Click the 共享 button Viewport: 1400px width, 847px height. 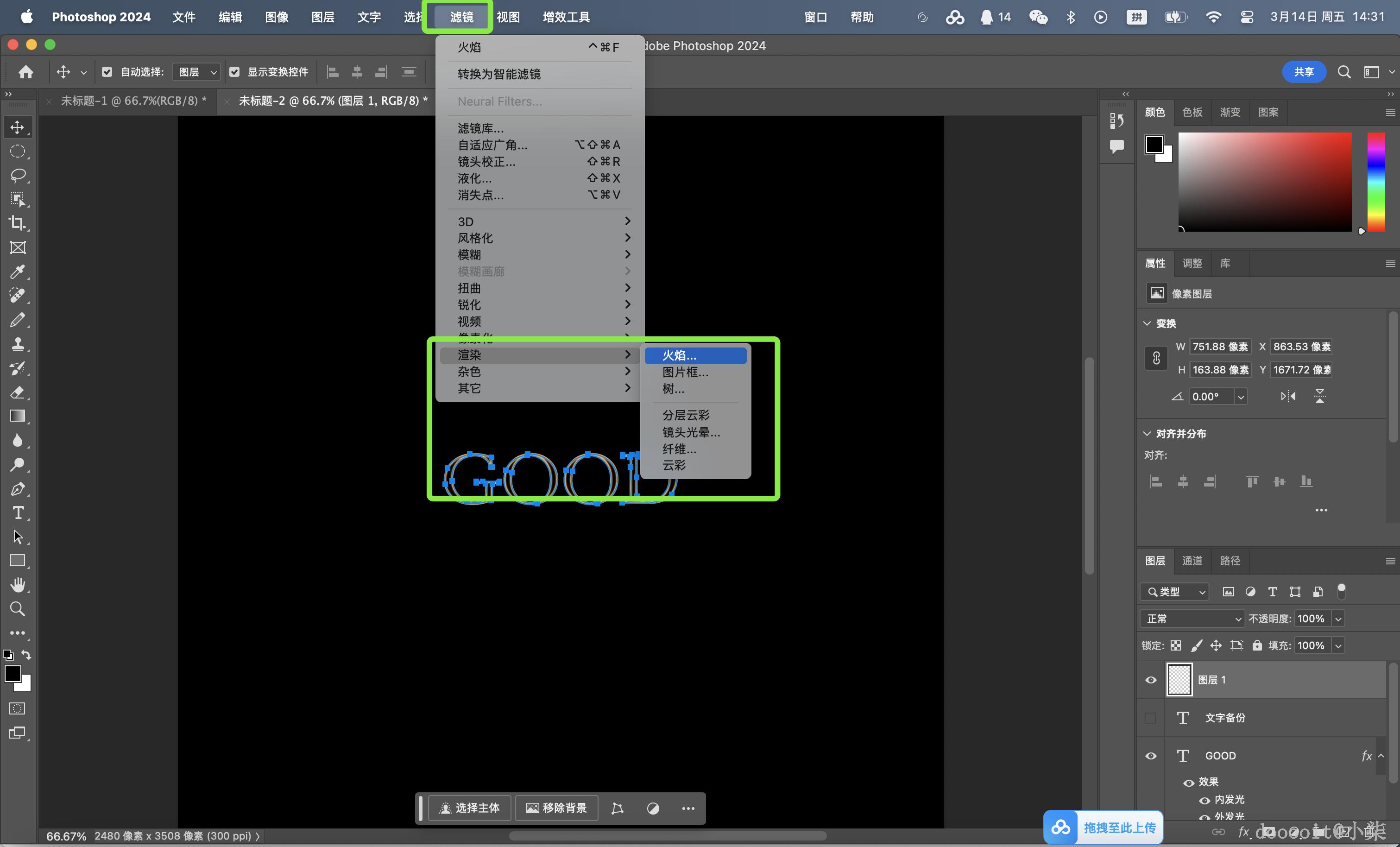pos(1304,72)
